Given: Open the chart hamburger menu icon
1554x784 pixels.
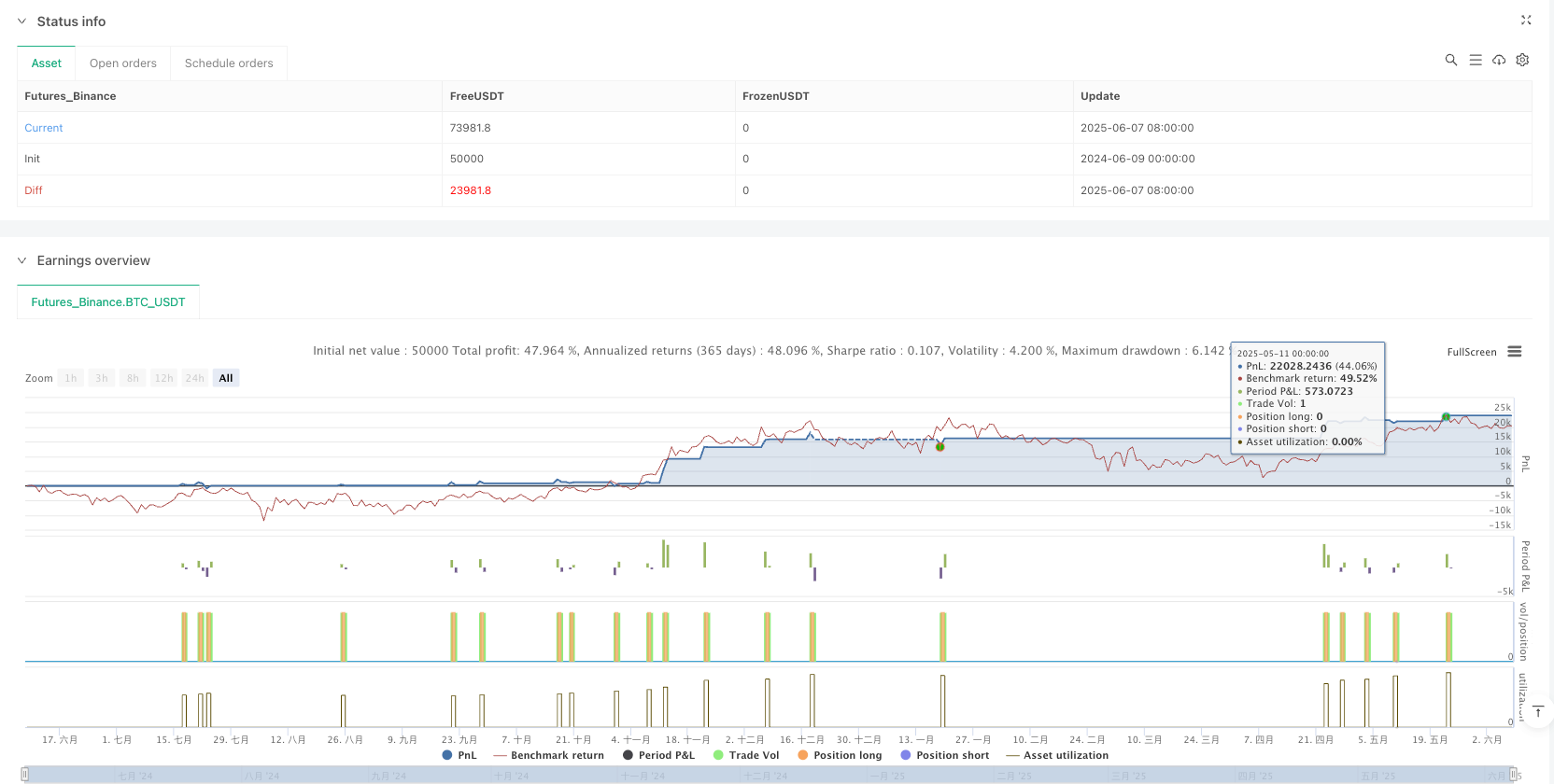Looking at the screenshot, I should point(1515,352).
